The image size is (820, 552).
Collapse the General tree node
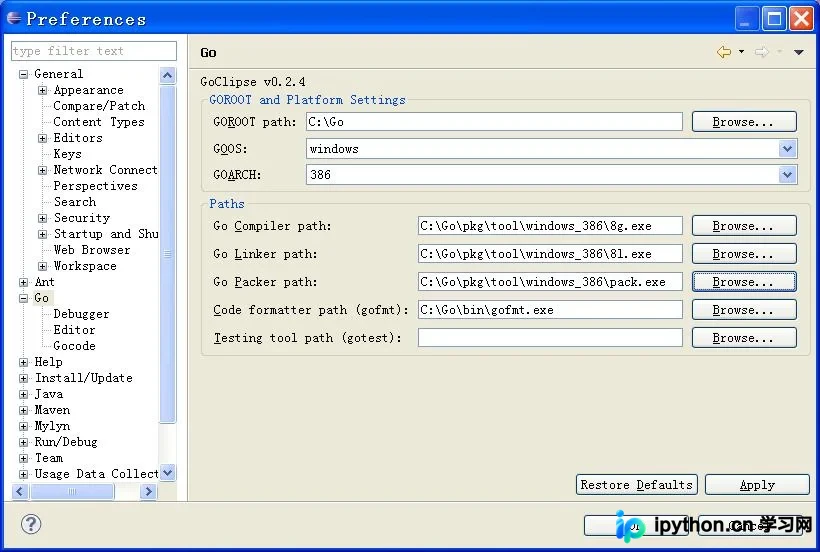[24, 74]
